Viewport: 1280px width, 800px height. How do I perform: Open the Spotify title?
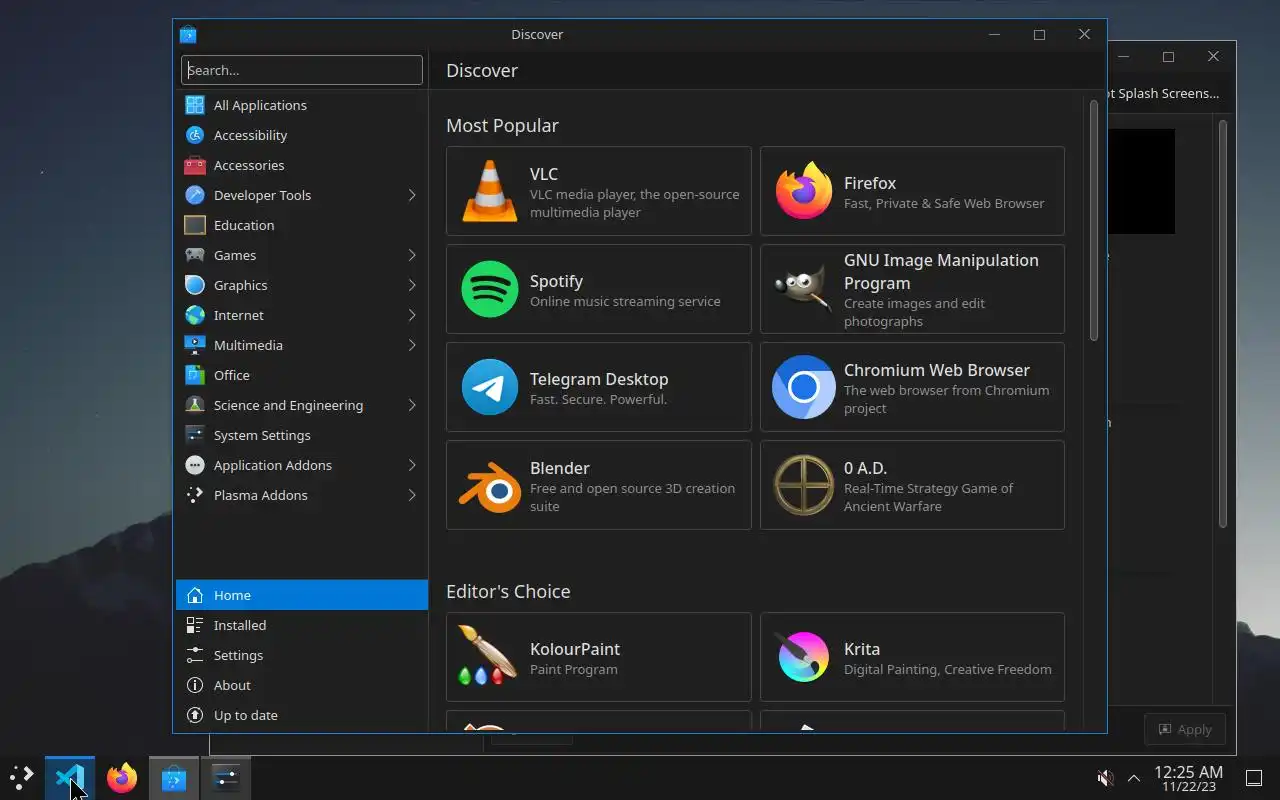556,281
